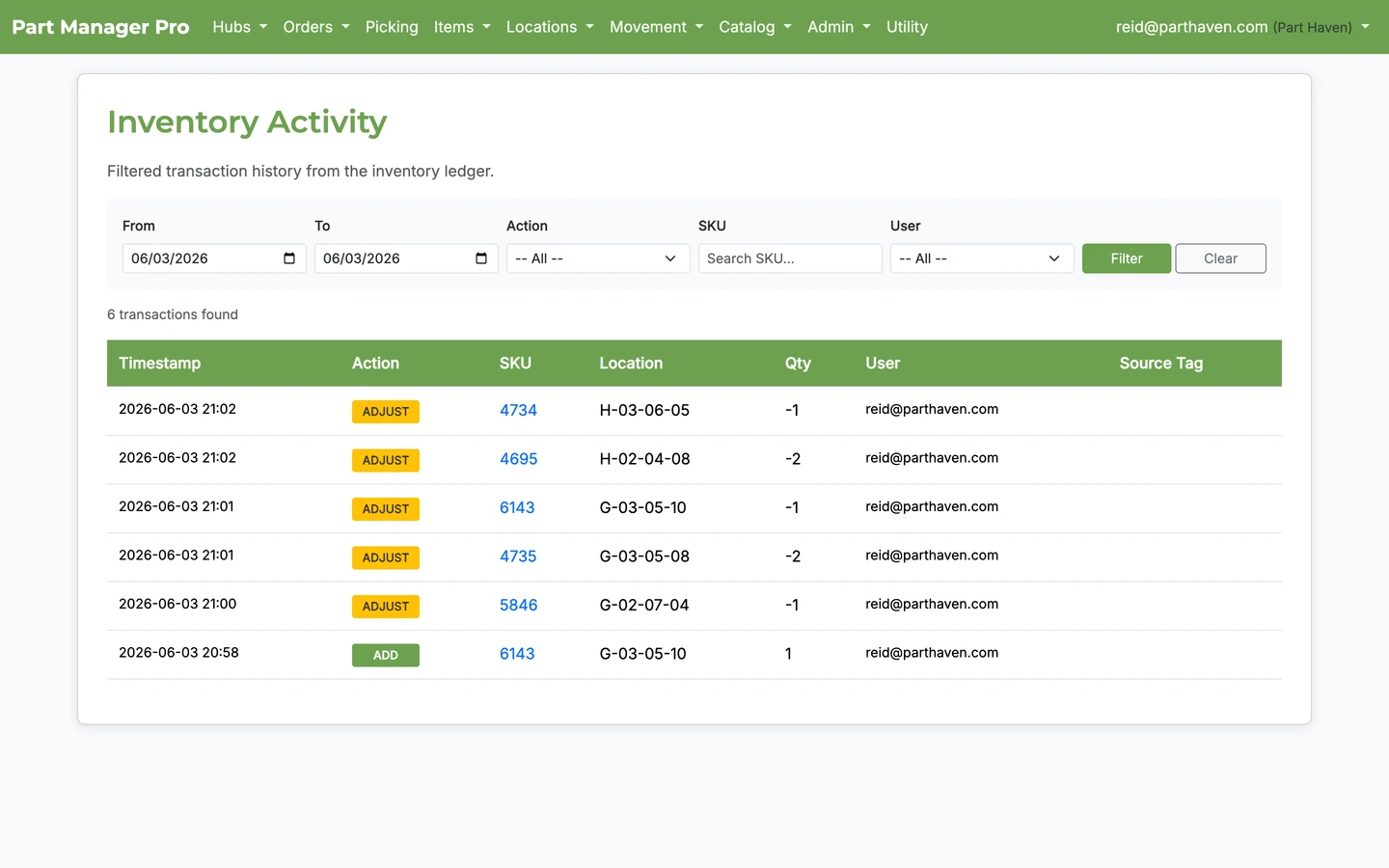The height and width of the screenshot is (868, 1389).
Task: Open SKU 6143 link in the ADD row
Action: [x=517, y=654]
